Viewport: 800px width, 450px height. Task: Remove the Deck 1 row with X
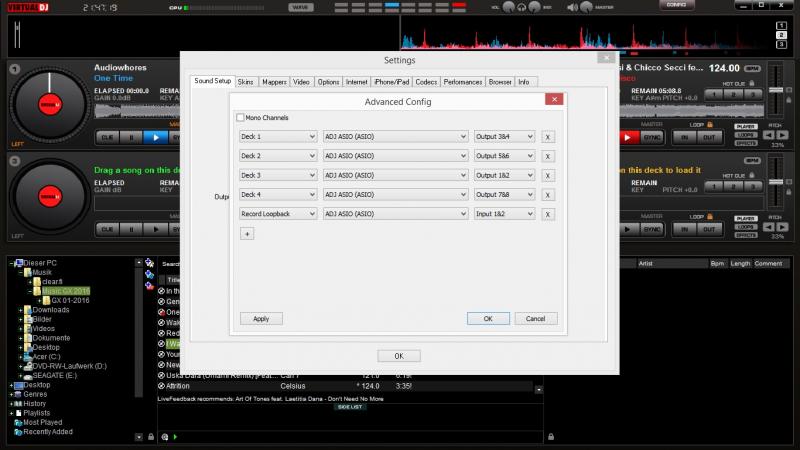pos(548,137)
